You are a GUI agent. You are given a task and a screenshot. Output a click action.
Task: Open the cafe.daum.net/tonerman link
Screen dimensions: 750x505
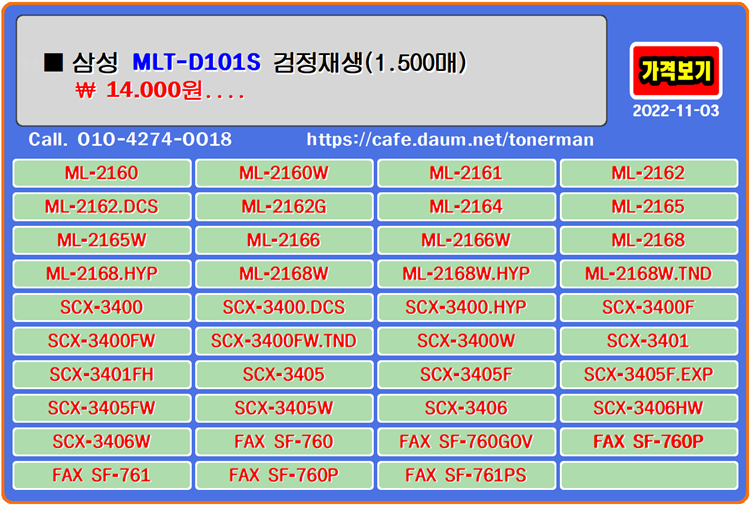(x=450, y=140)
